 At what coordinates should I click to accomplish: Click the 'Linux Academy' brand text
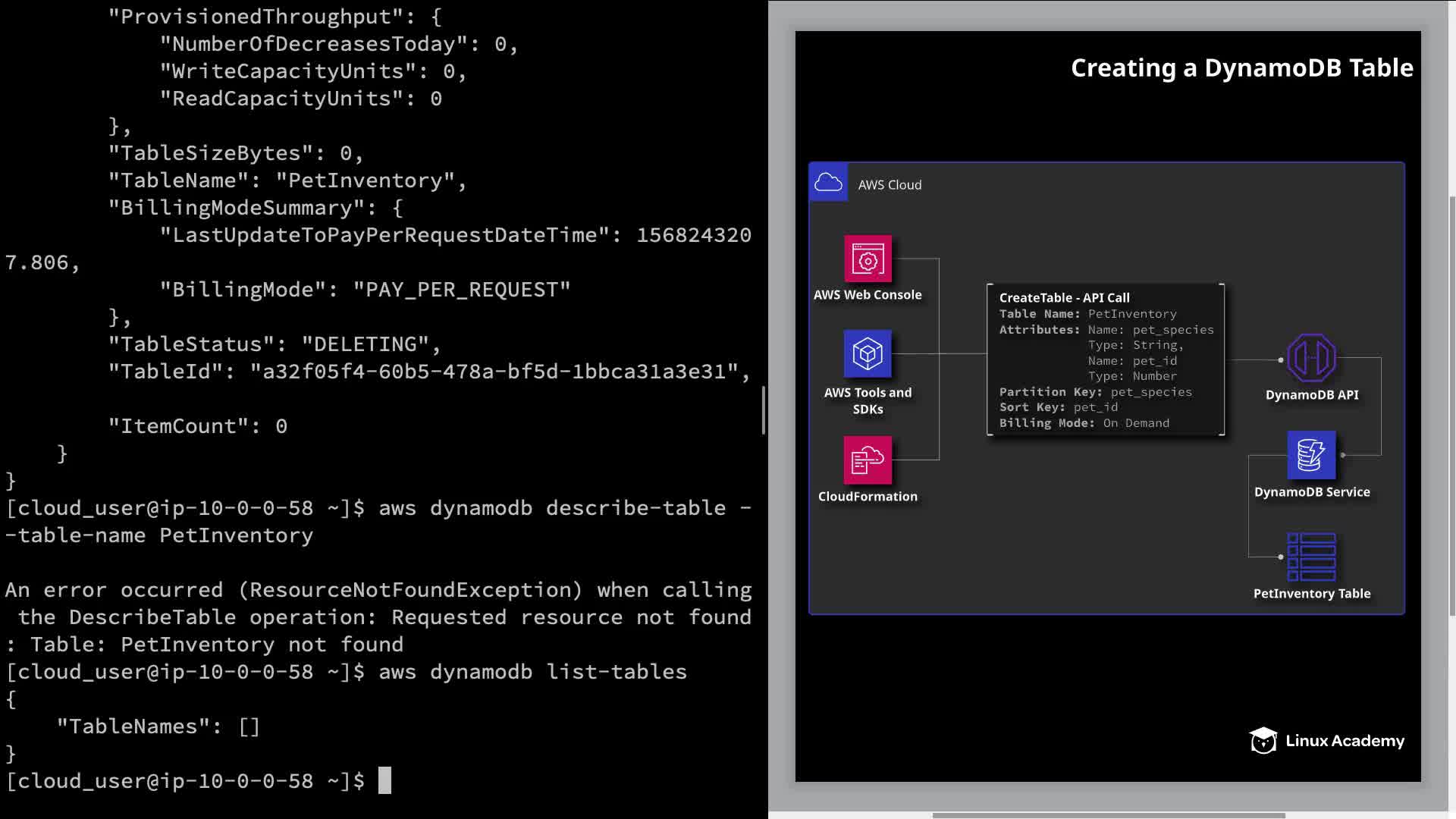click(x=1345, y=741)
